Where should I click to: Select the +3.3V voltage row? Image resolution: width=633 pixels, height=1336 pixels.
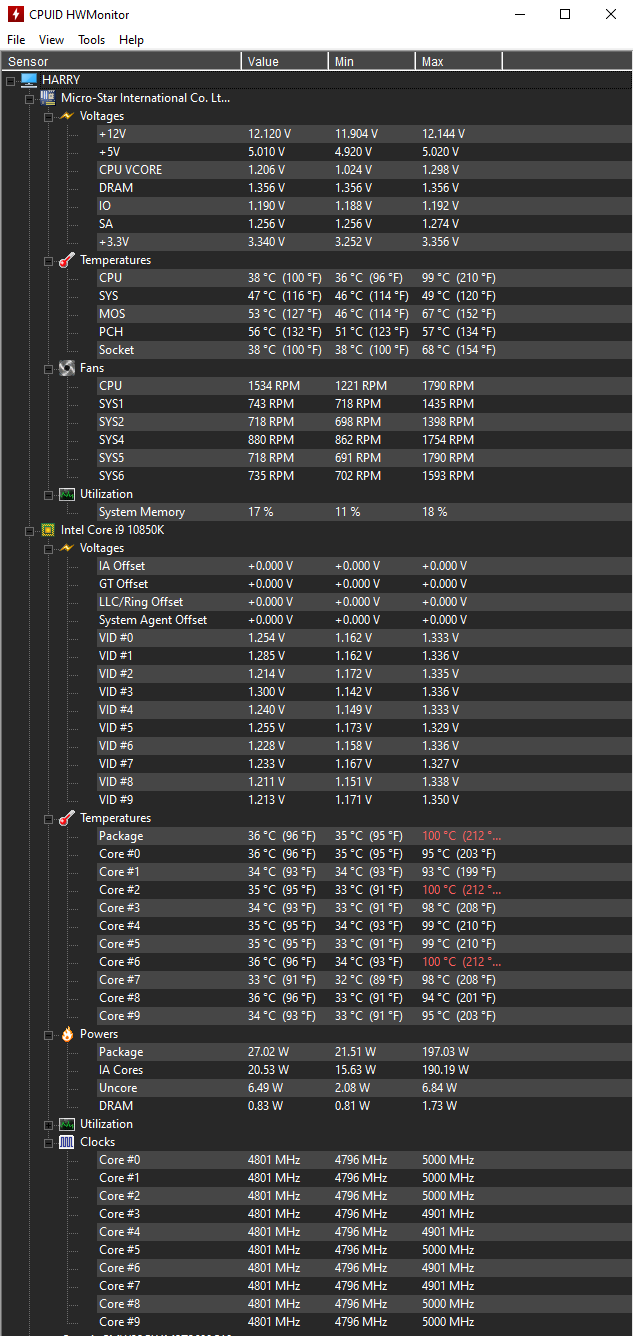pyautogui.click(x=364, y=242)
